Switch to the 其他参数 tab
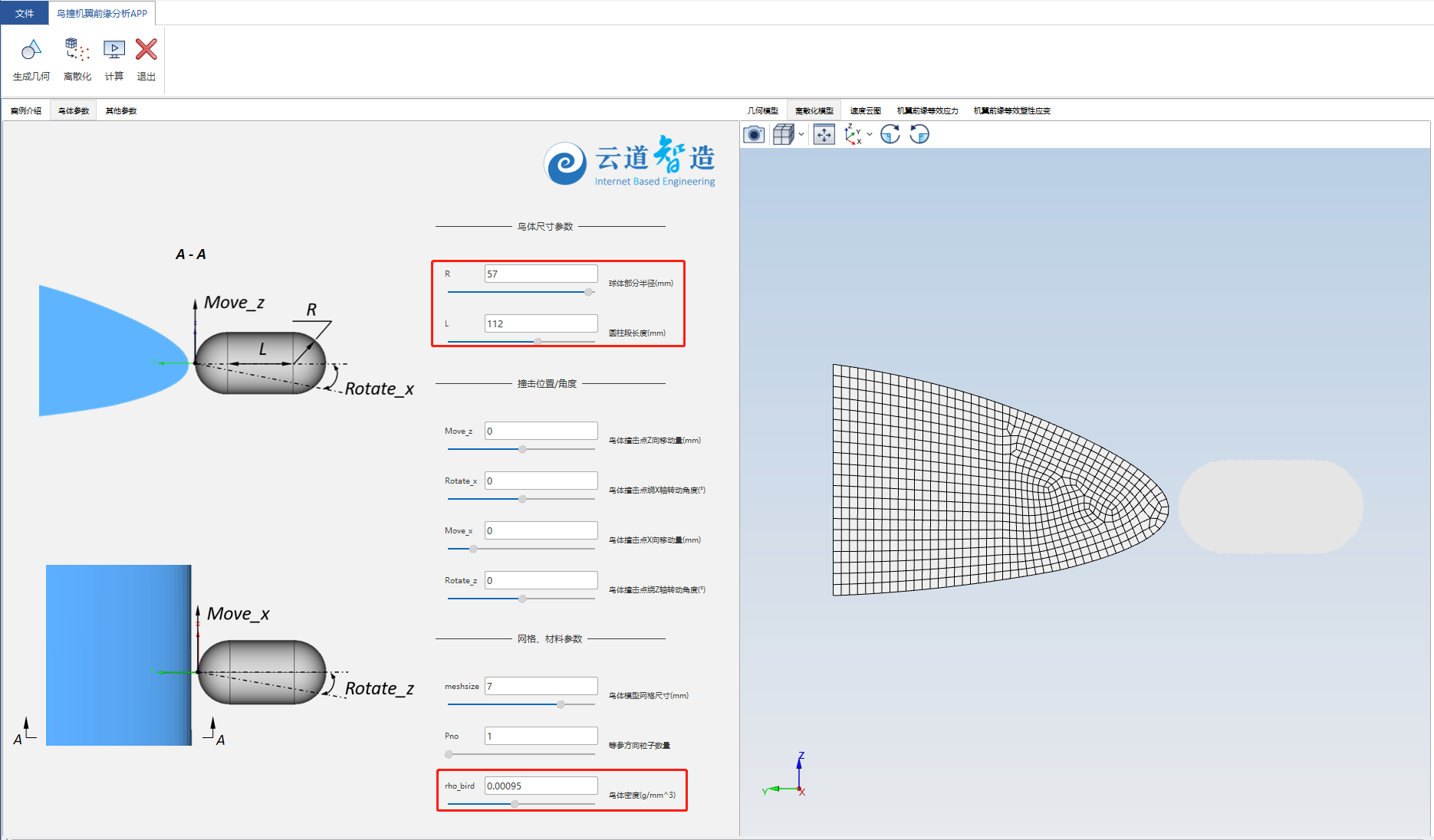This screenshot has height=840, width=1434. coord(121,111)
